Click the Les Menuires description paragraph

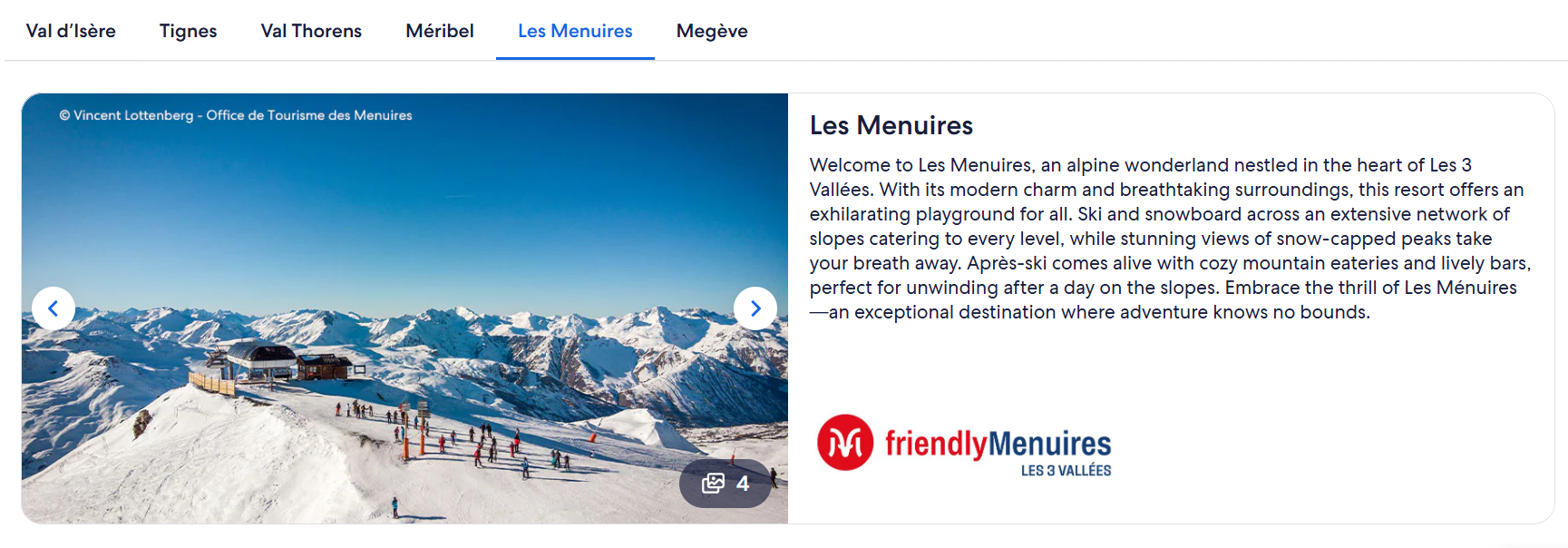click(1170, 239)
